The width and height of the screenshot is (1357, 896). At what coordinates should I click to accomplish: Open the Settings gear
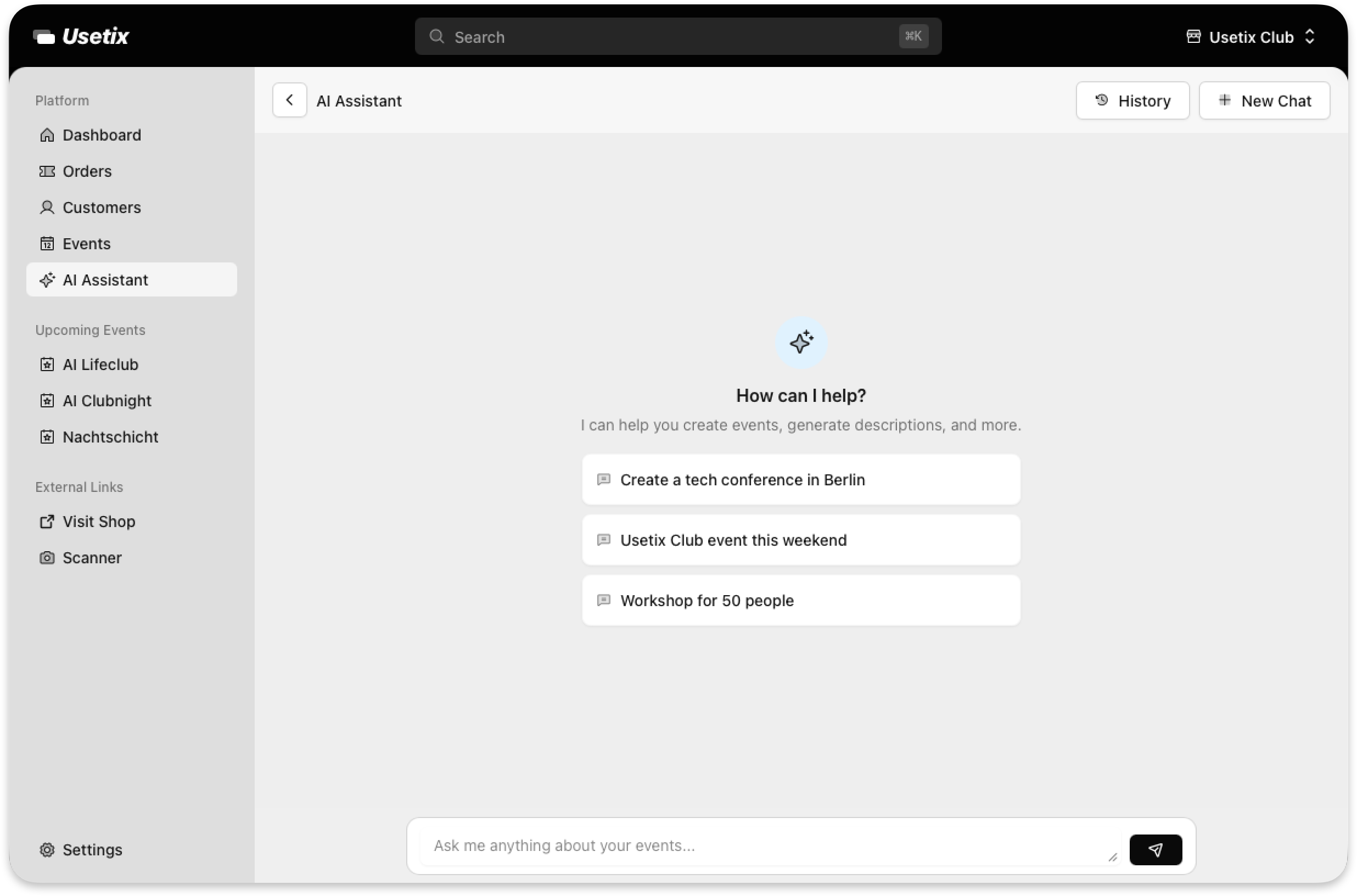47,850
